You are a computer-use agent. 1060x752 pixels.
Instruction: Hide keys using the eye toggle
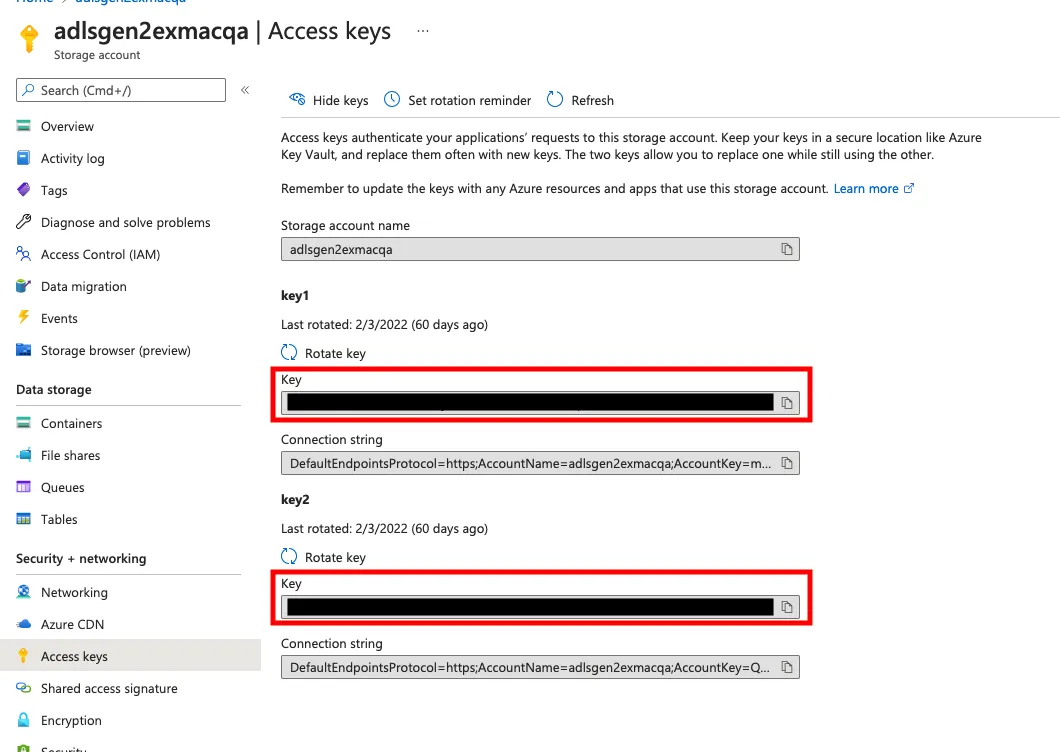[x=328, y=100]
